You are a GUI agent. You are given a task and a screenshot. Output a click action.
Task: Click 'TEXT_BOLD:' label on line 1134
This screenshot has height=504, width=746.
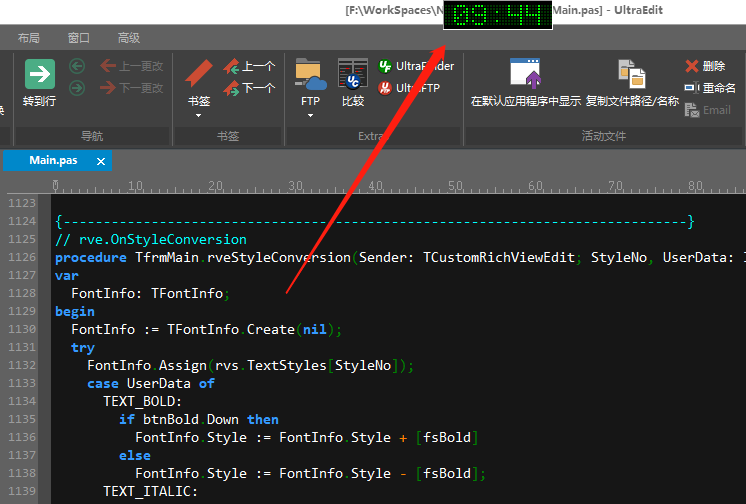143,402
